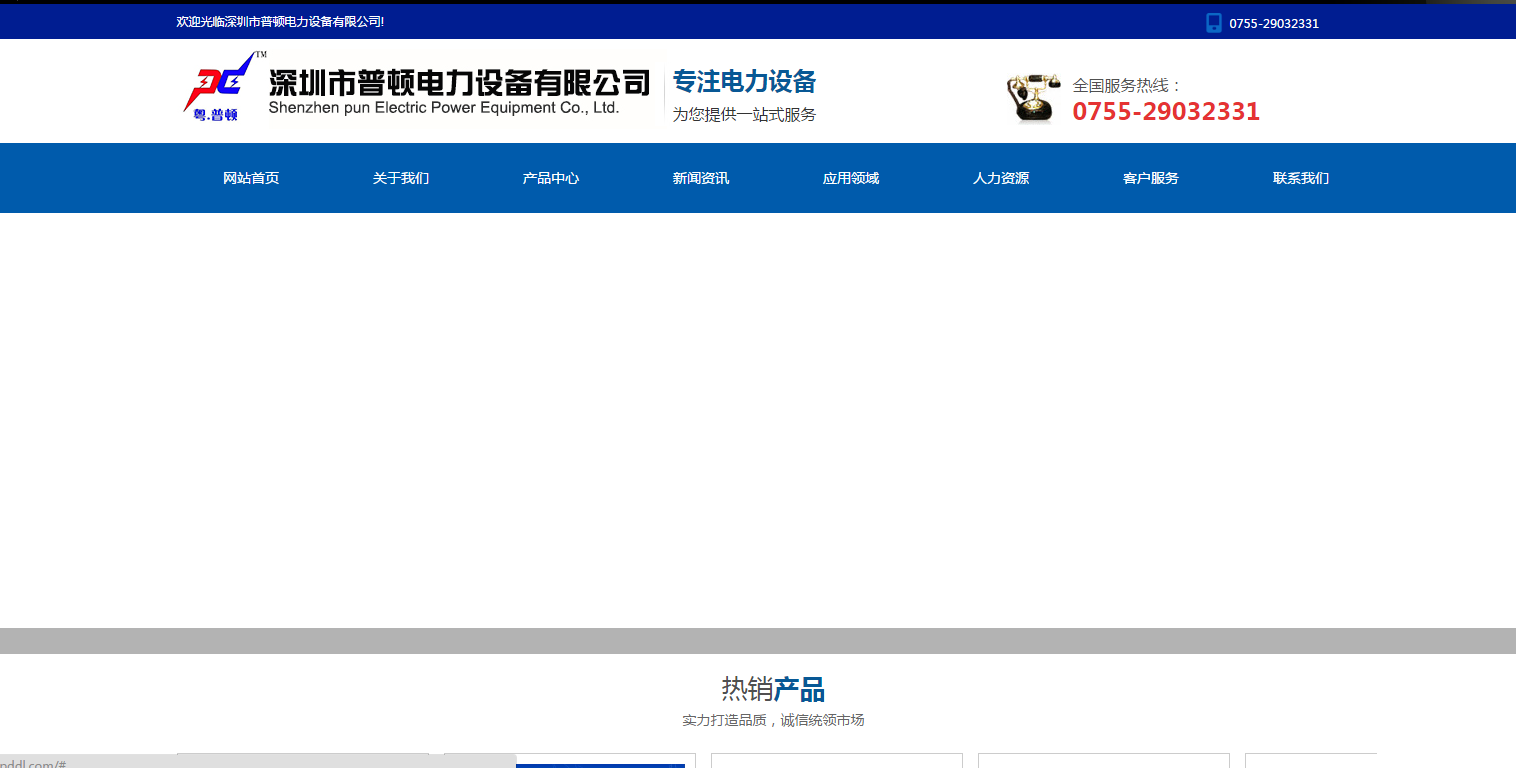Screen dimensions: 1516x768
Task: Click the 专注电力设备 slogan text
Action: tap(744, 82)
